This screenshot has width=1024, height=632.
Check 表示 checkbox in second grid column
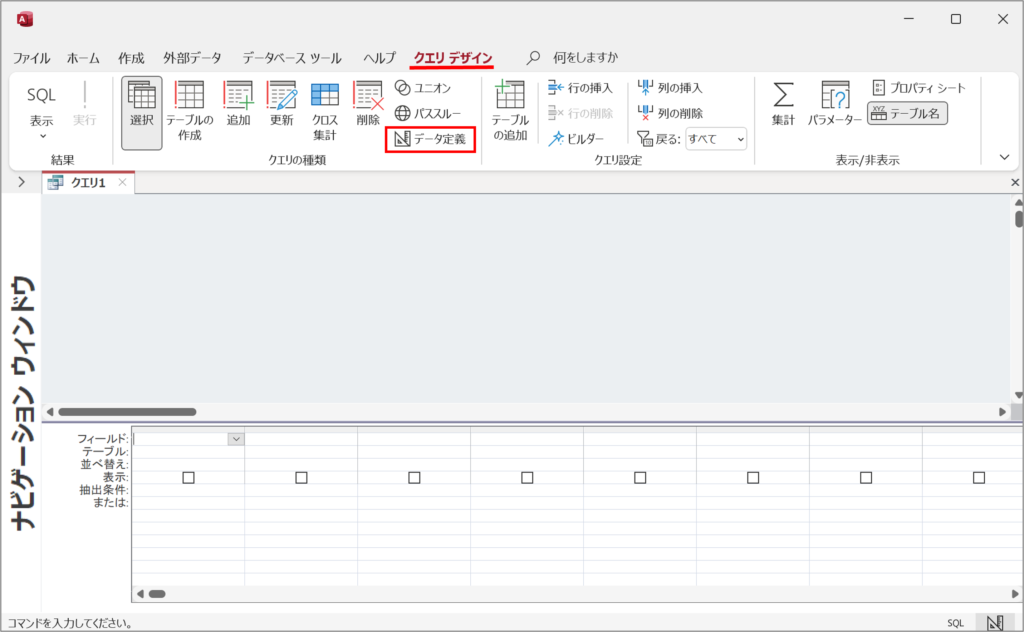tap(301, 478)
